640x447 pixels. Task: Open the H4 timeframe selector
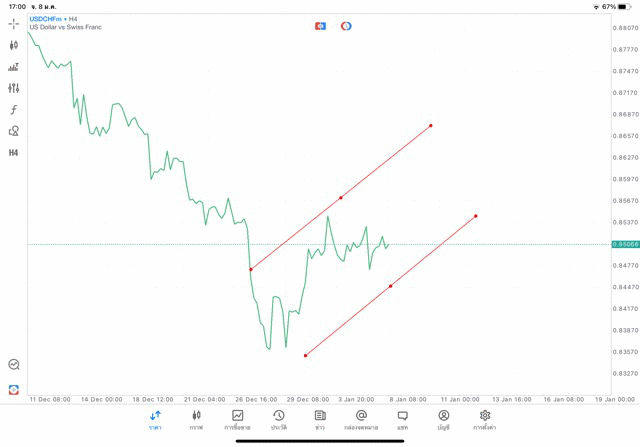[14, 153]
